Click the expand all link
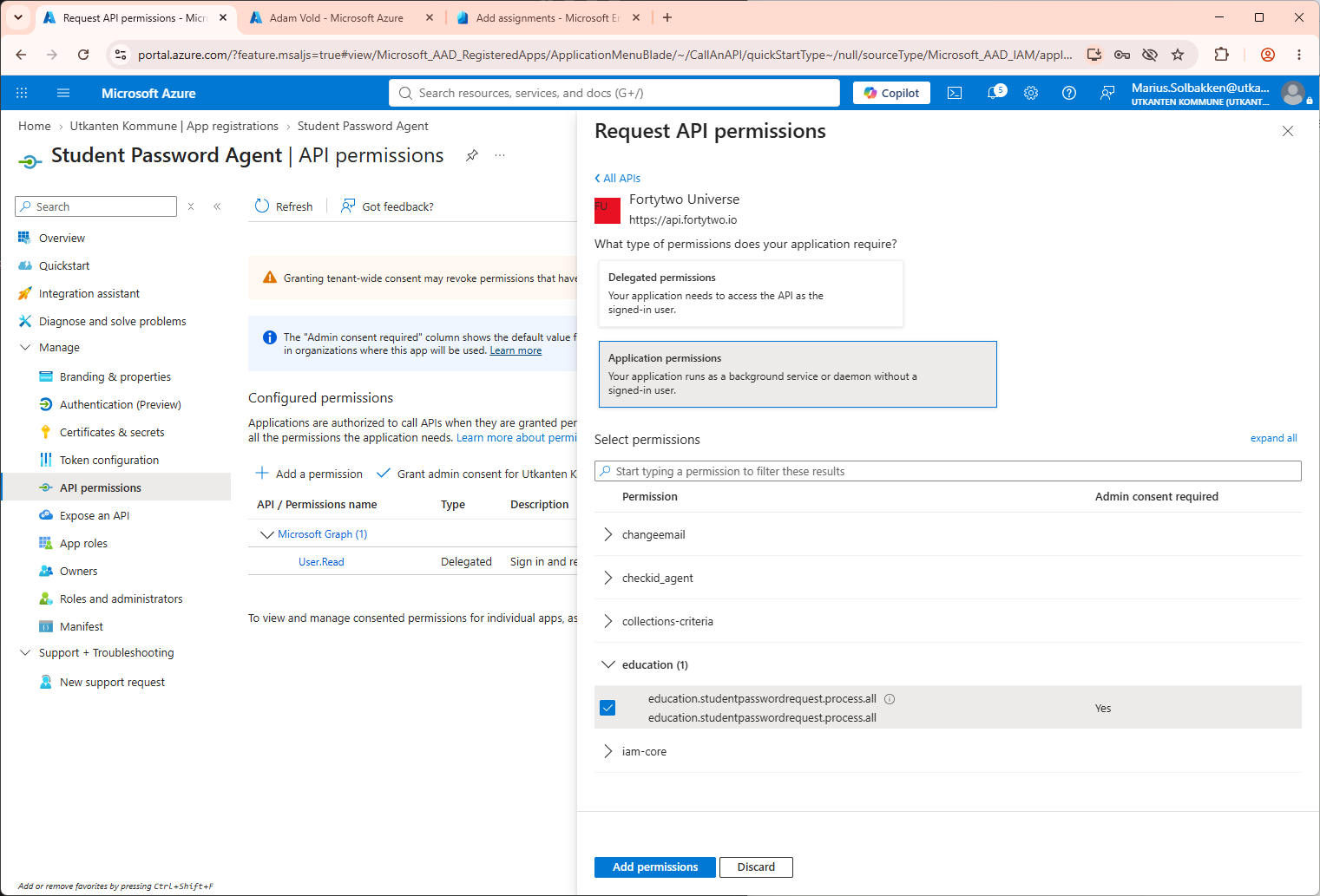 (1273, 438)
